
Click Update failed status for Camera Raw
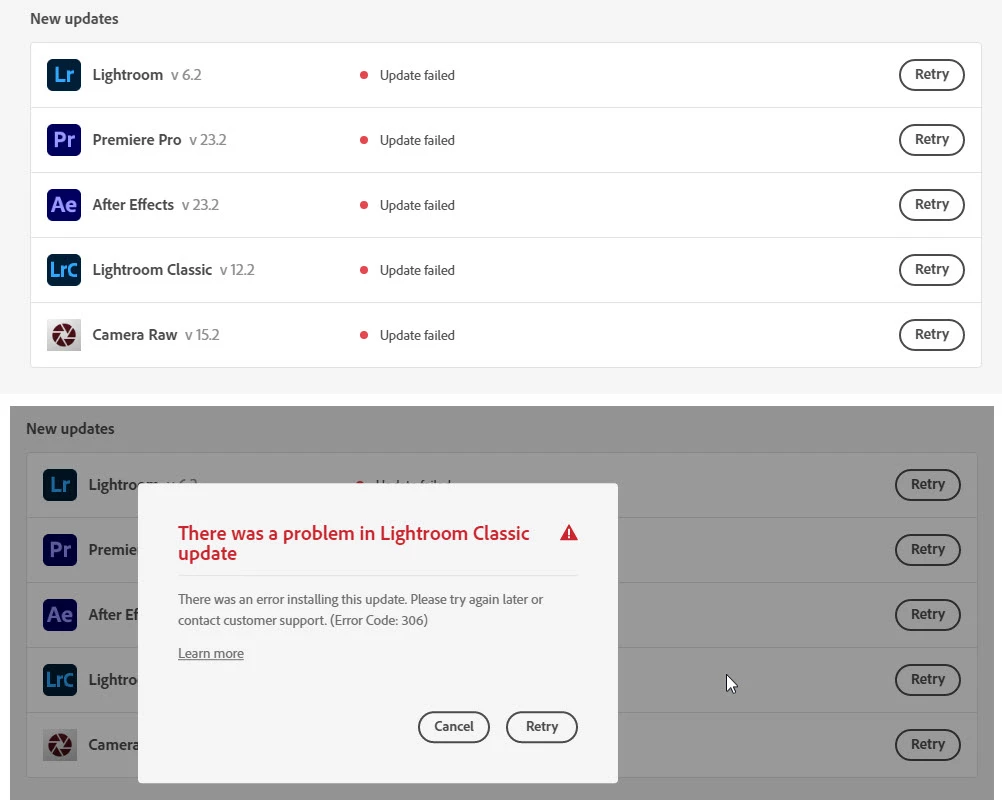417,335
